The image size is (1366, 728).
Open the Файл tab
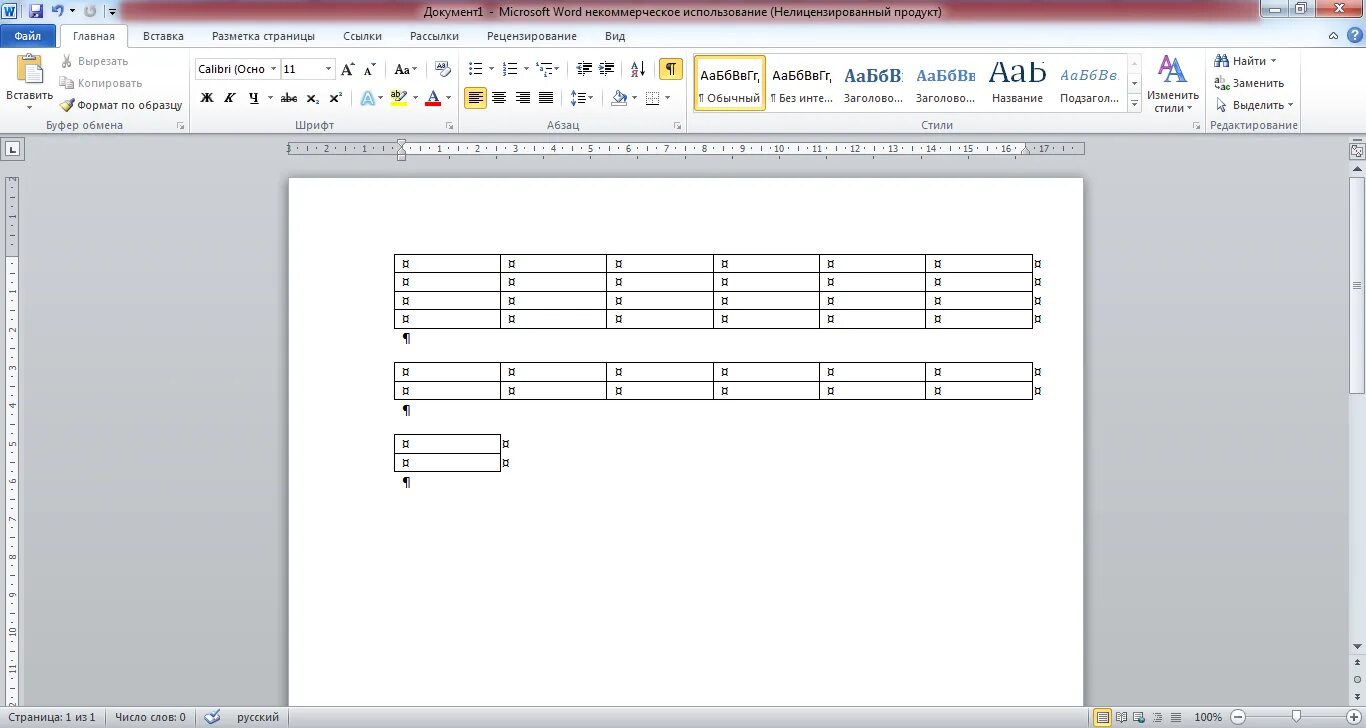[x=28, y=36]
